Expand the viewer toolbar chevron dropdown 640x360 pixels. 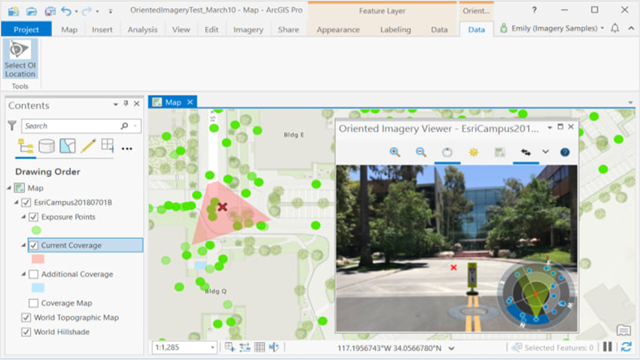pos(545,152)
